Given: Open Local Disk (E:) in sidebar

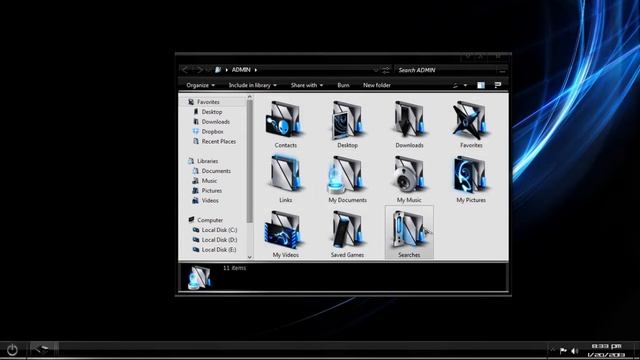Looking at the screenshot, I should tap(215, 250).
